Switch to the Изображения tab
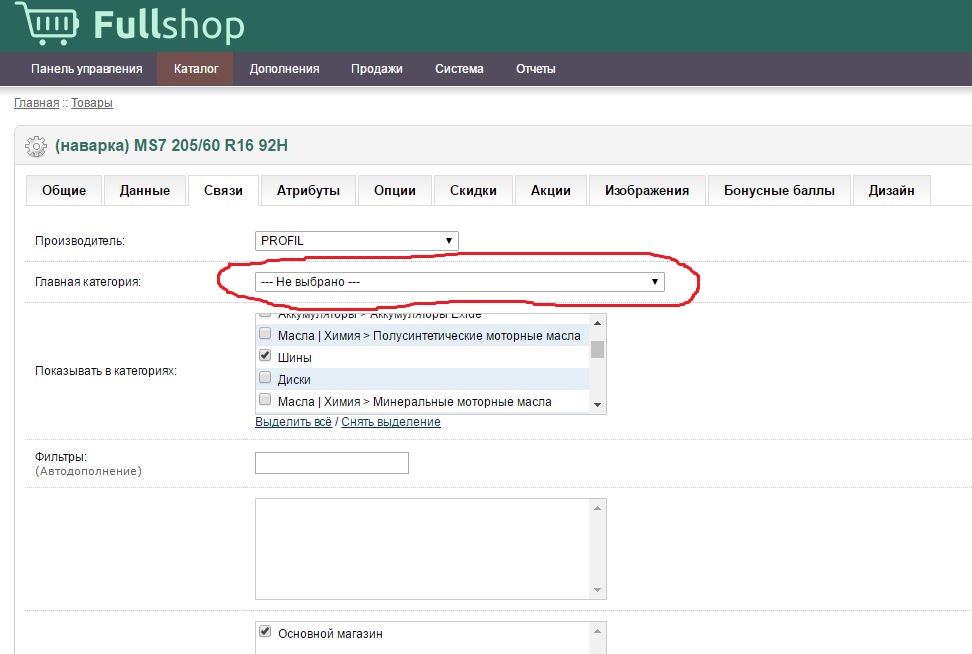972x654 pixels. point(647,190)
